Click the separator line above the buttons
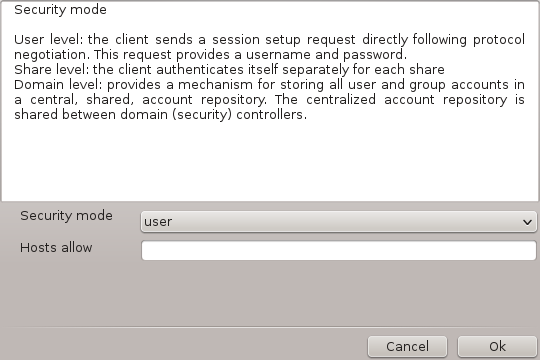The width and height of the screenshot is (540, 360). (x=270, y=327)
